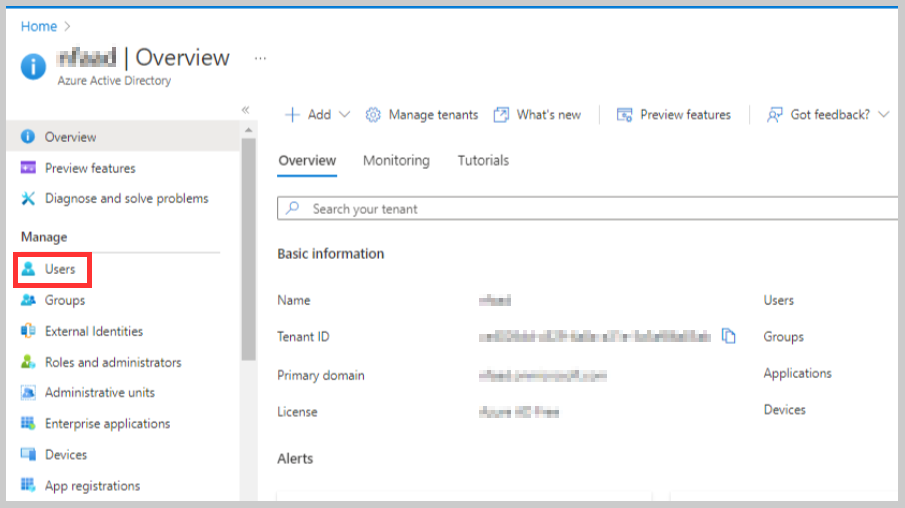Switch to the Monitoring tab
This screenshot has width=905, height=508.
coord(397,160)
